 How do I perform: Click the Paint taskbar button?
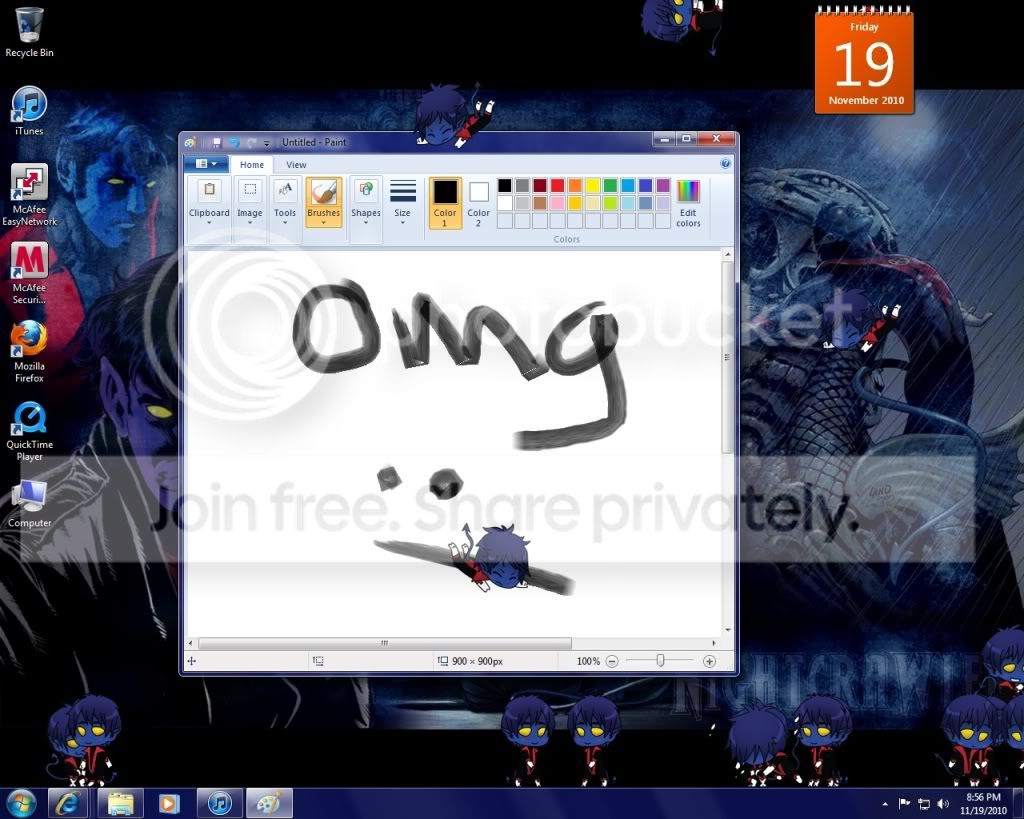click(269, 803)
